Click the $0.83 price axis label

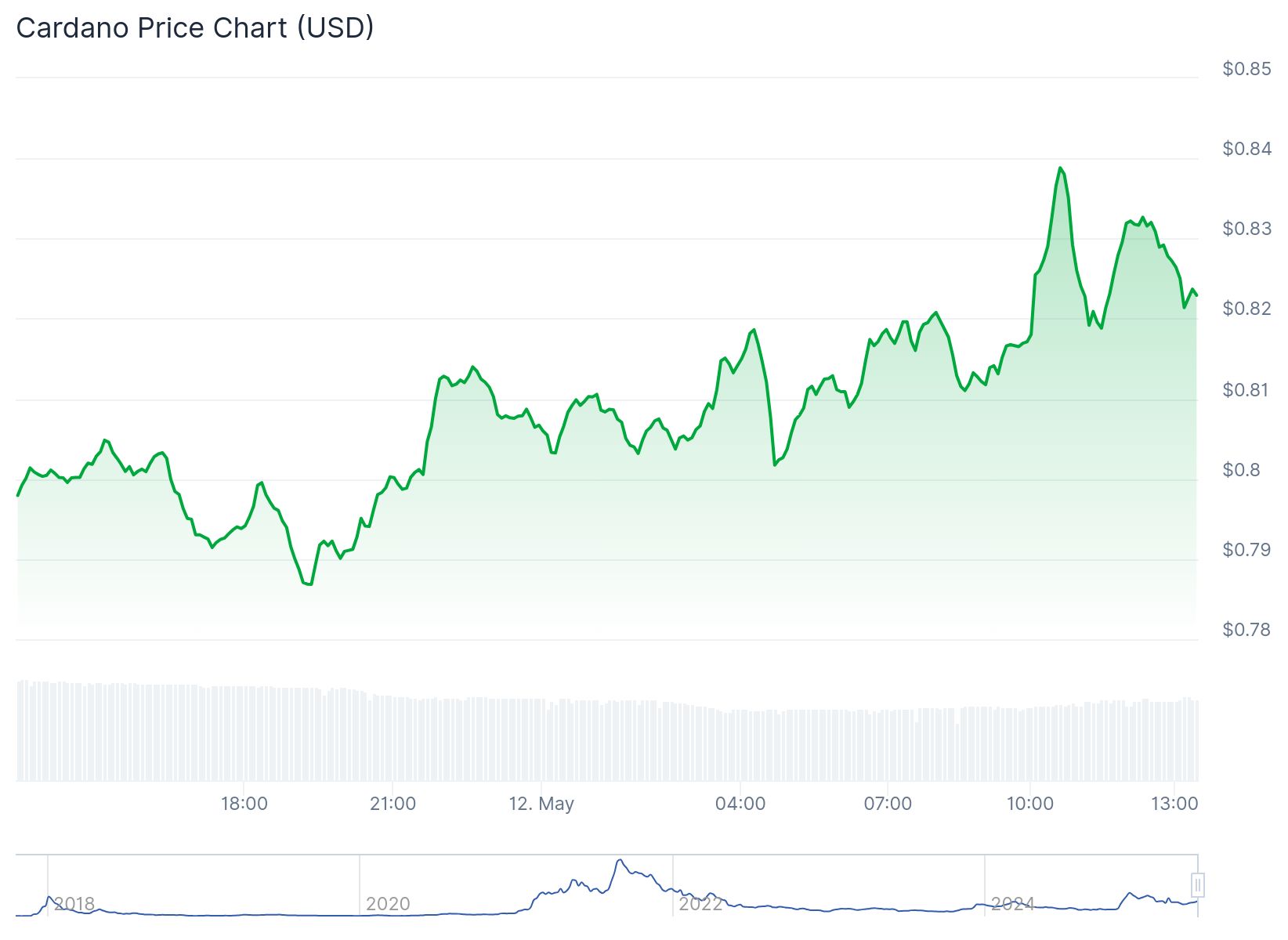pyautogui.click(x=1246, y=229)
